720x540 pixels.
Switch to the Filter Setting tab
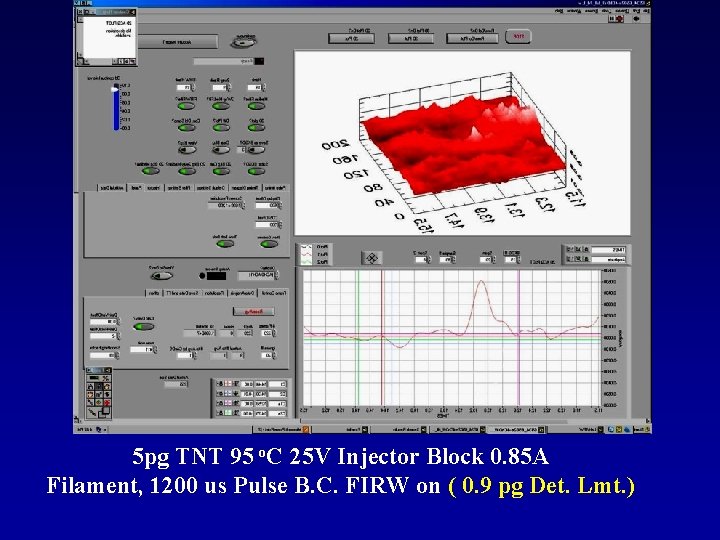point(179,188)
